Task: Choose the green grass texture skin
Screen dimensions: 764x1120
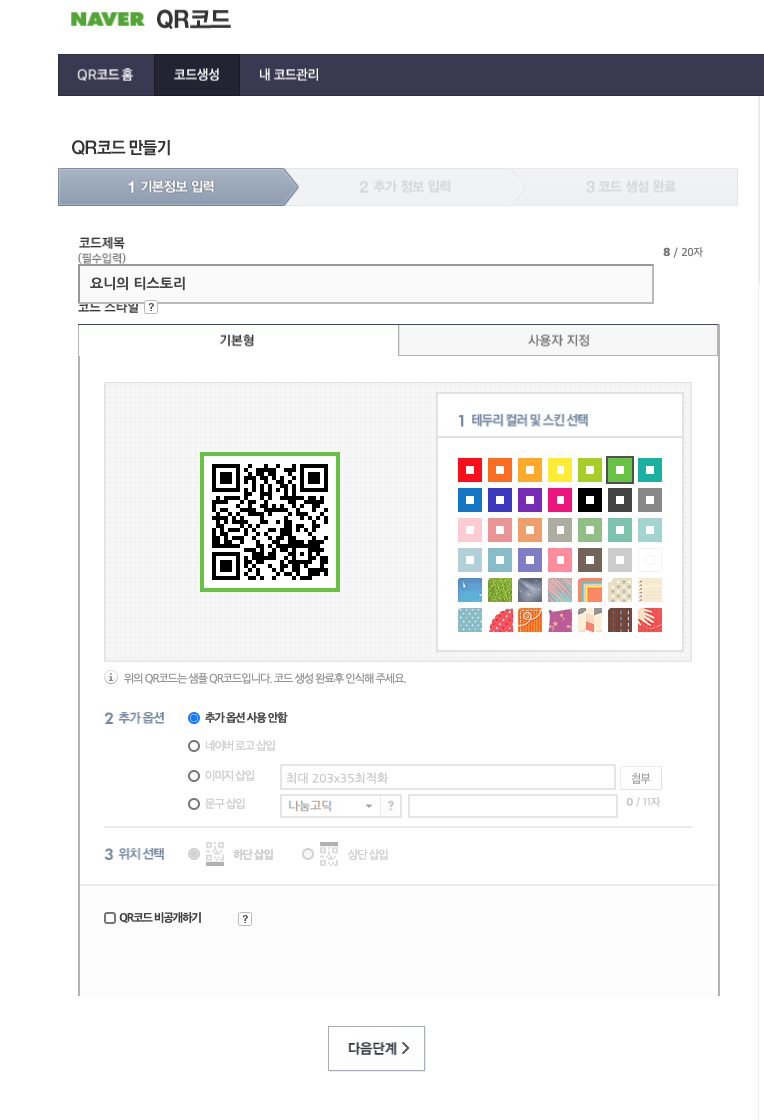Action: click(500, 590)
